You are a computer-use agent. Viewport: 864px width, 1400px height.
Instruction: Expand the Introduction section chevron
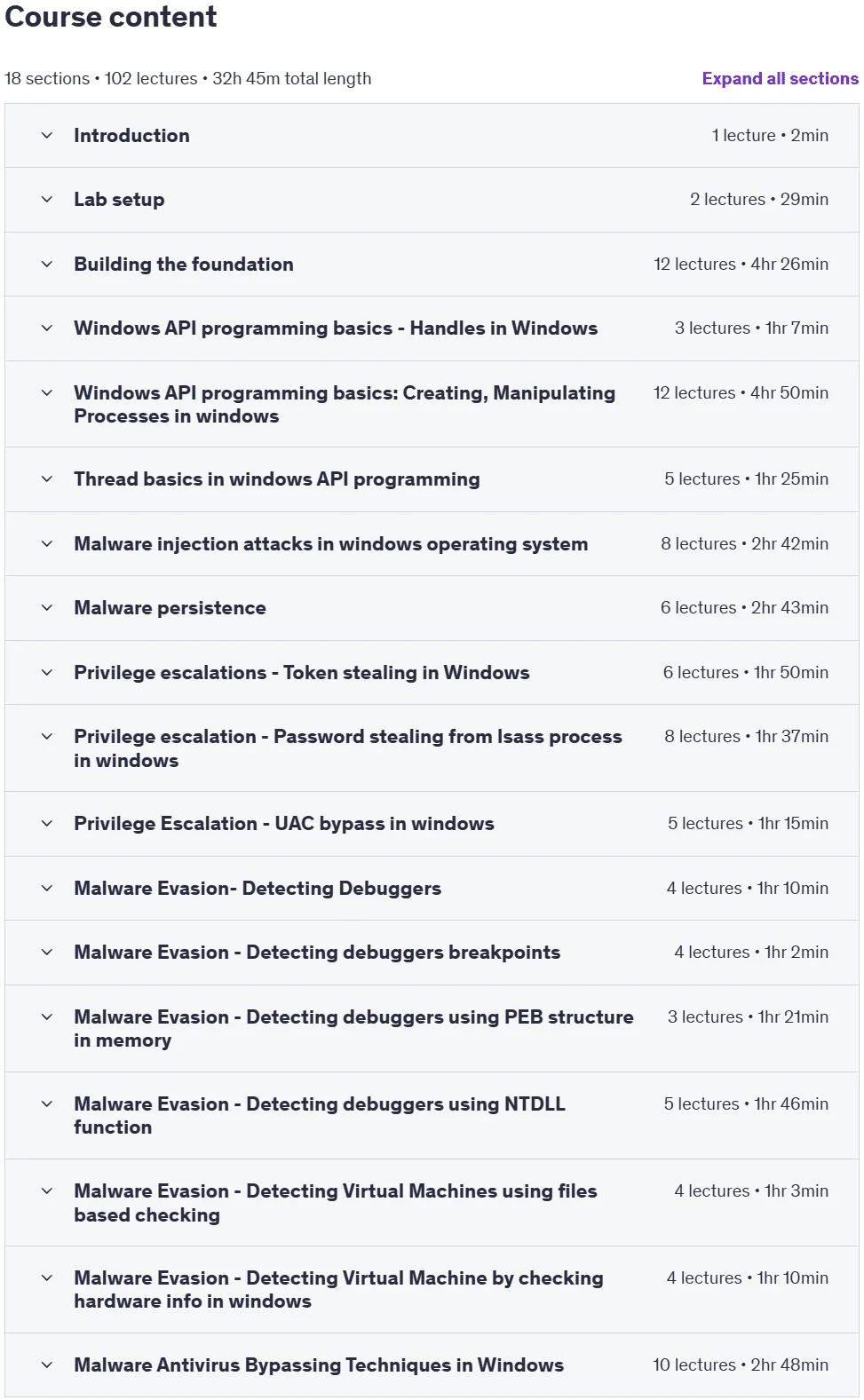pos(47,136)
